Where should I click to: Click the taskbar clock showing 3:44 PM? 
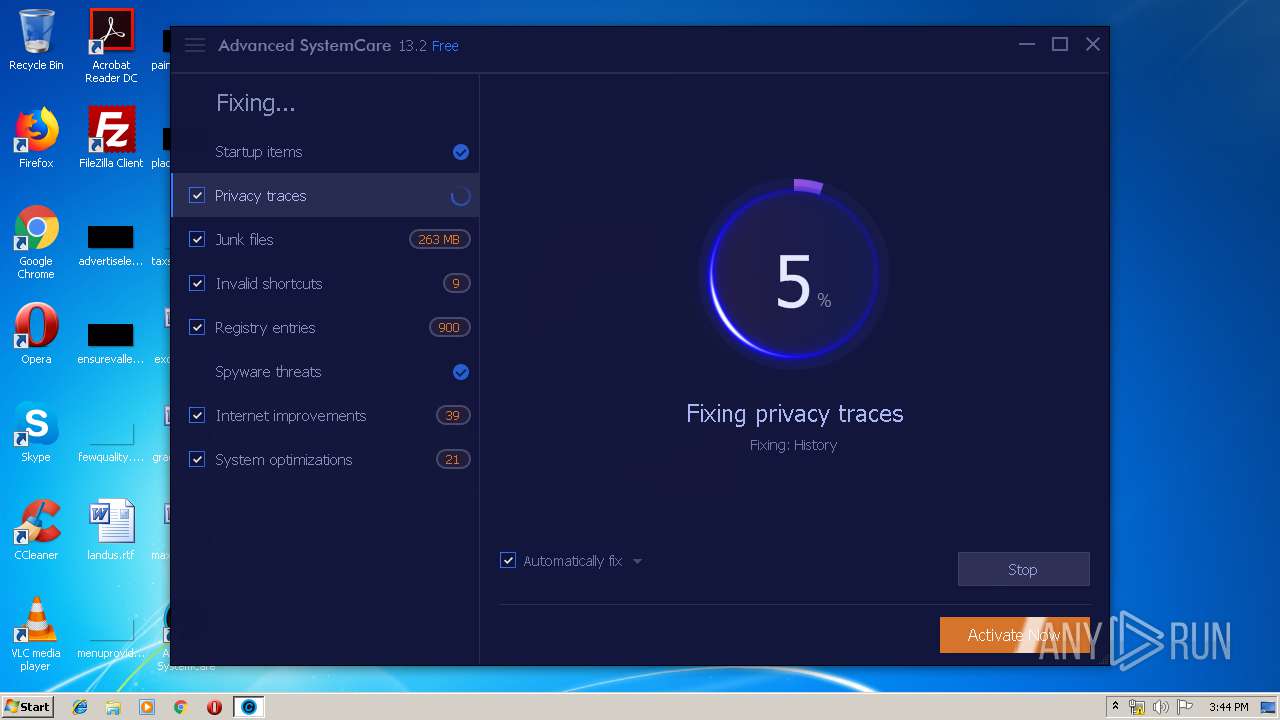pos(1228,707)
